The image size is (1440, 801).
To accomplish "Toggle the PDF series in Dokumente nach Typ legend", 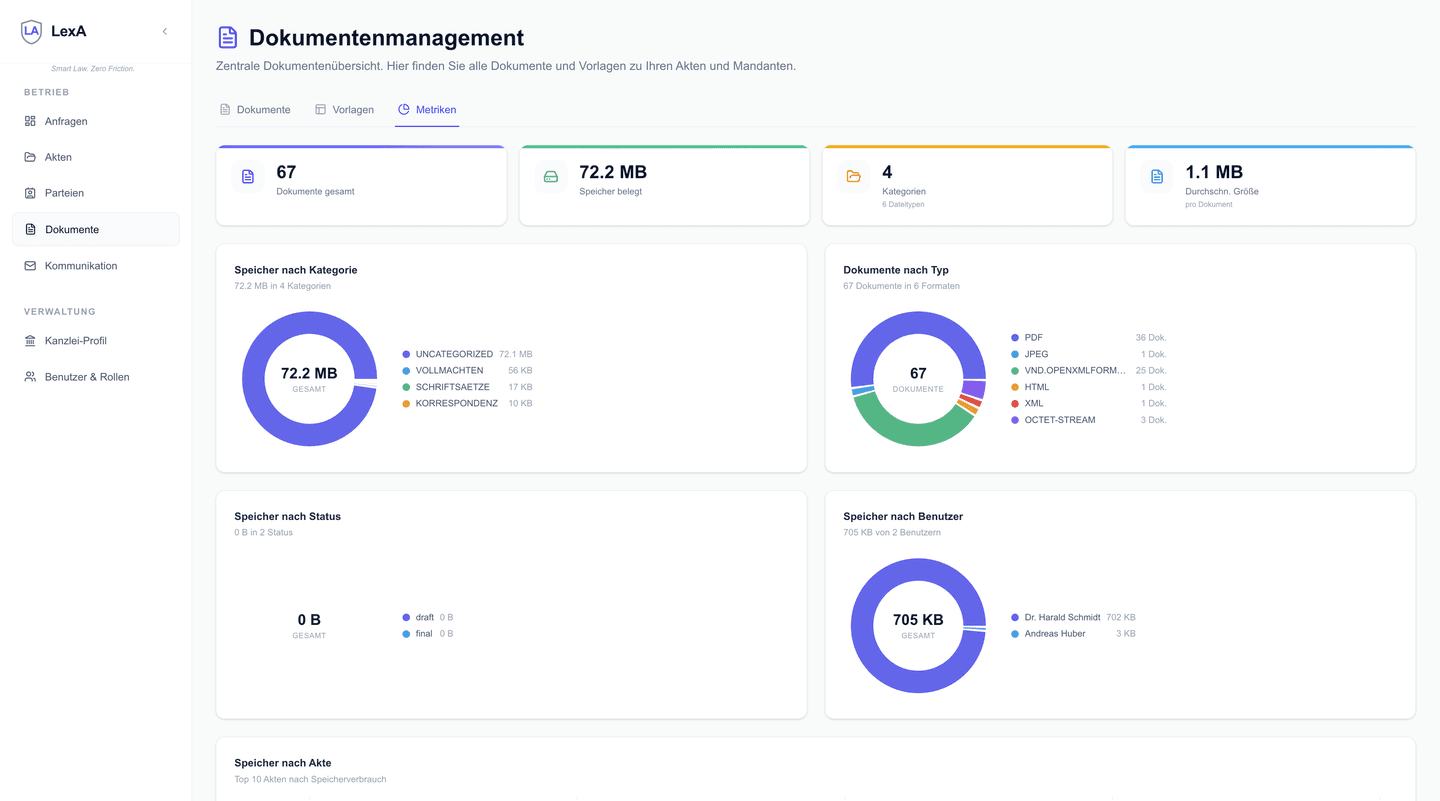I will [x=1032, y=337].
